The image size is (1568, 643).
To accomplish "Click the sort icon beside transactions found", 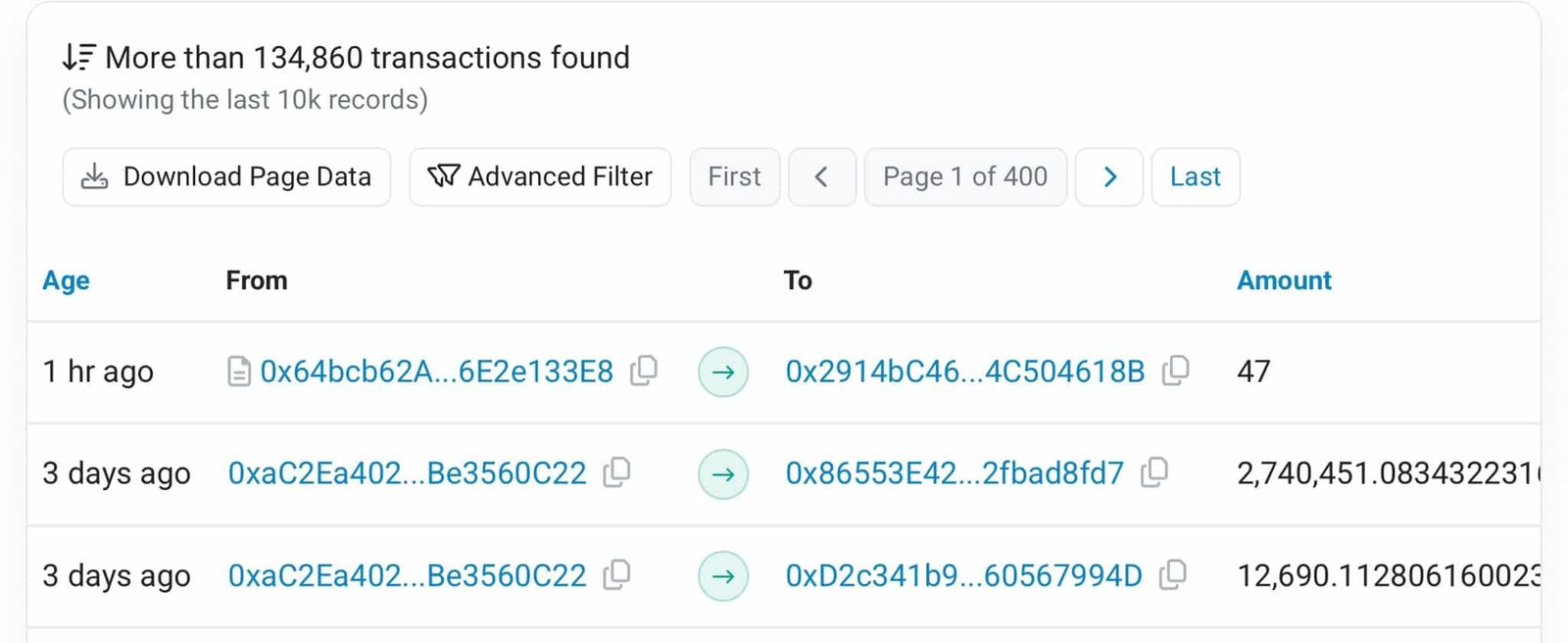I will click(78, 58).
